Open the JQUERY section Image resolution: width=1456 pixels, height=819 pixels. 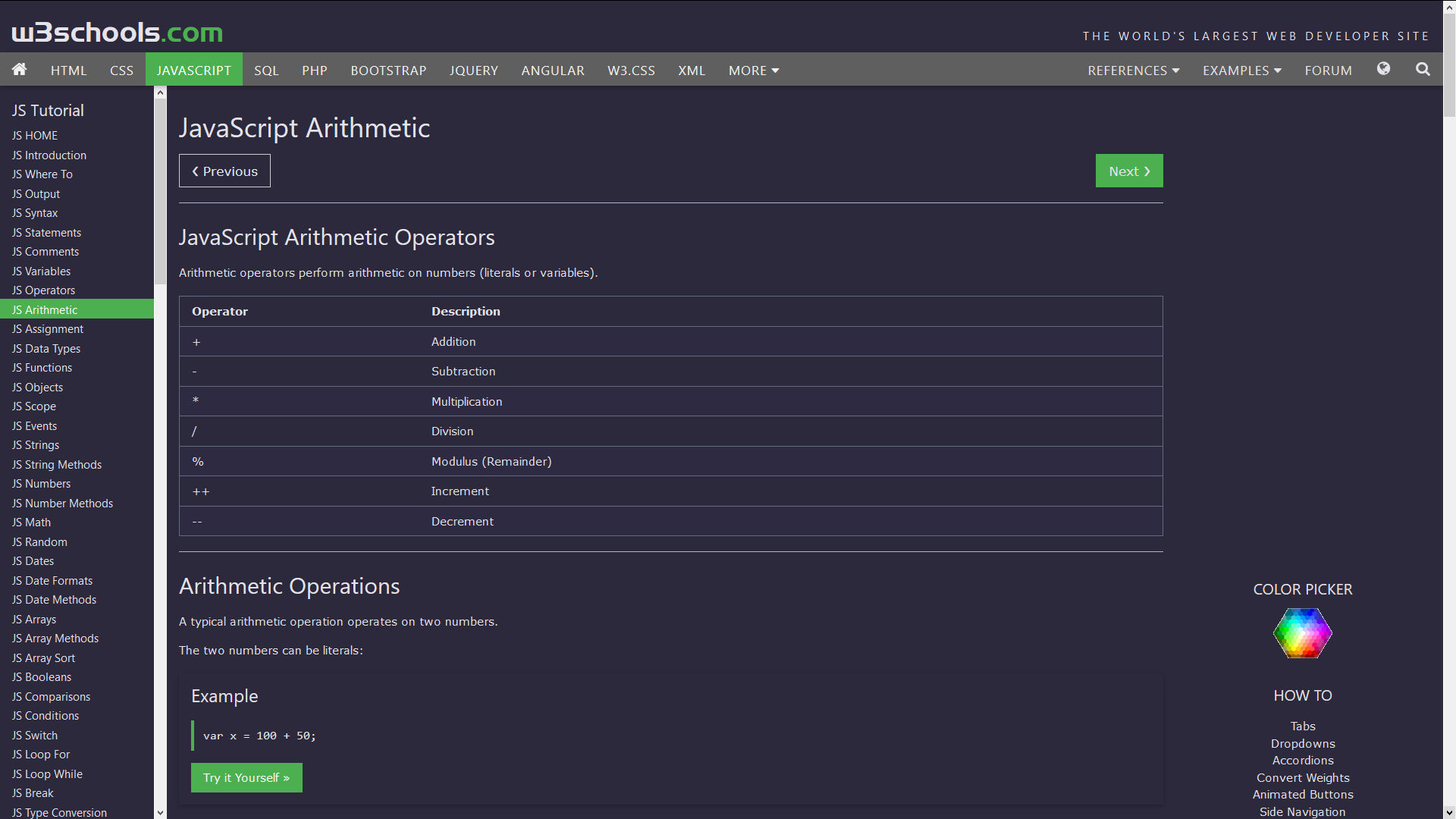(x=473, y=70)
